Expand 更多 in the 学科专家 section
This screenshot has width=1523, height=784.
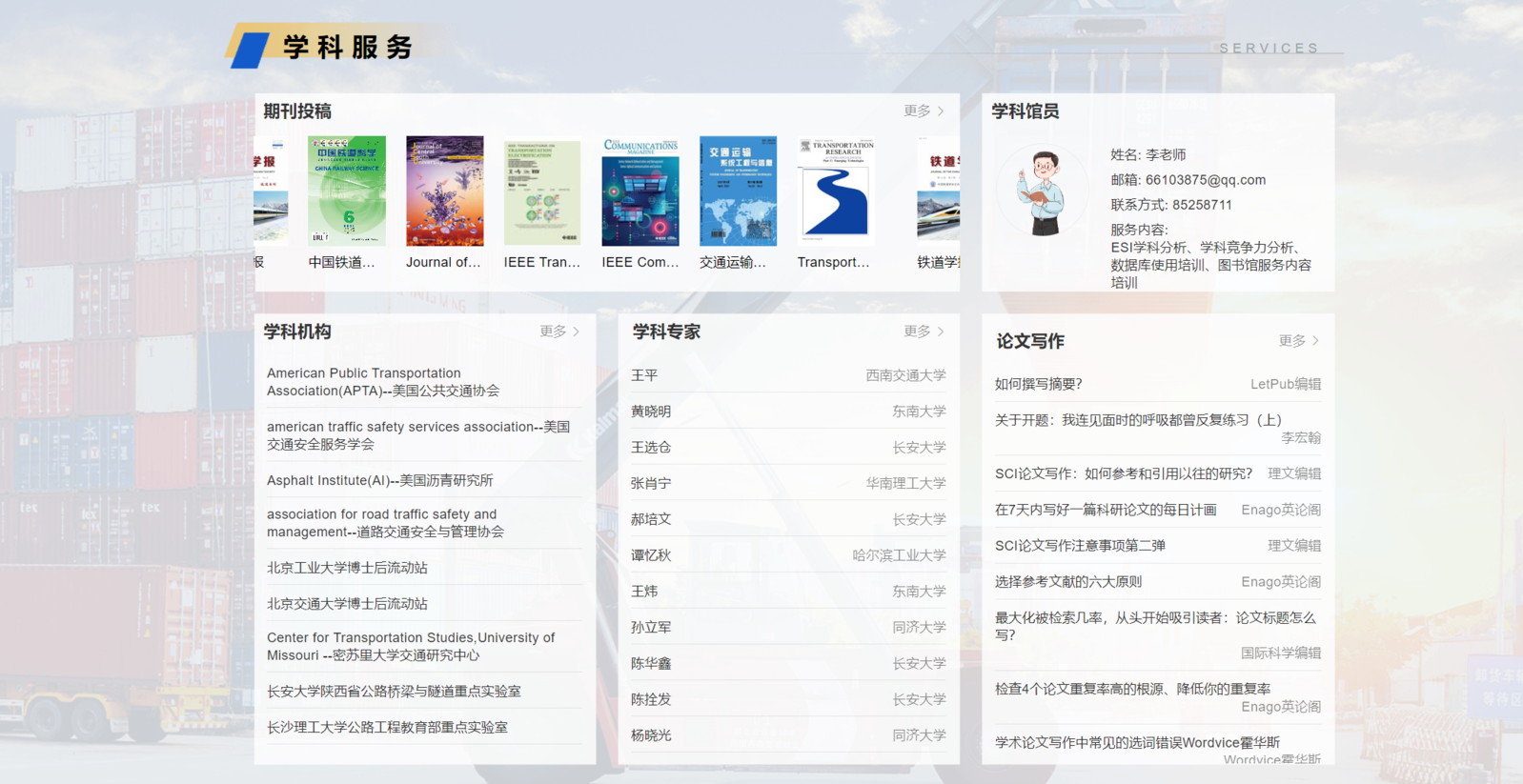(923, 332)
